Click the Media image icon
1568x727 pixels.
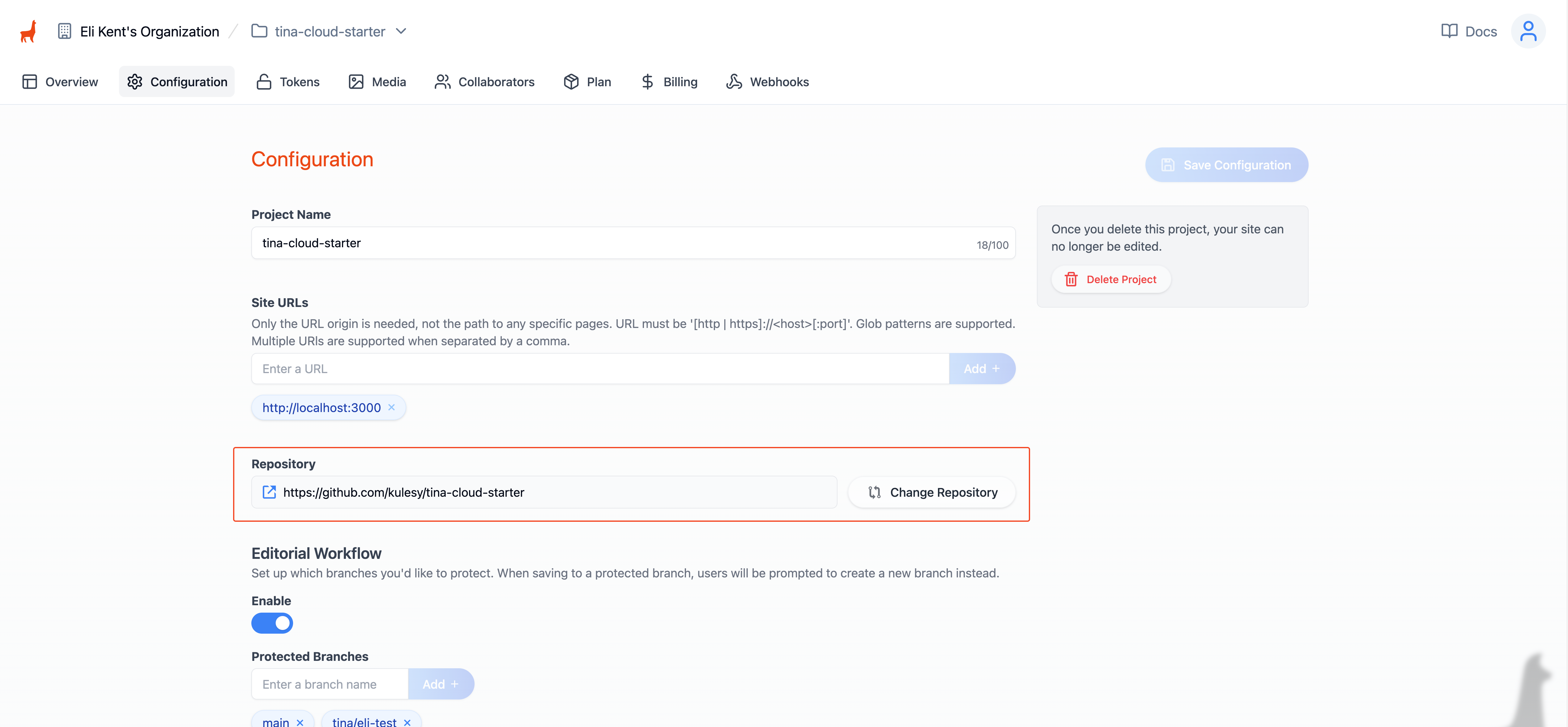tap(356, 82)
